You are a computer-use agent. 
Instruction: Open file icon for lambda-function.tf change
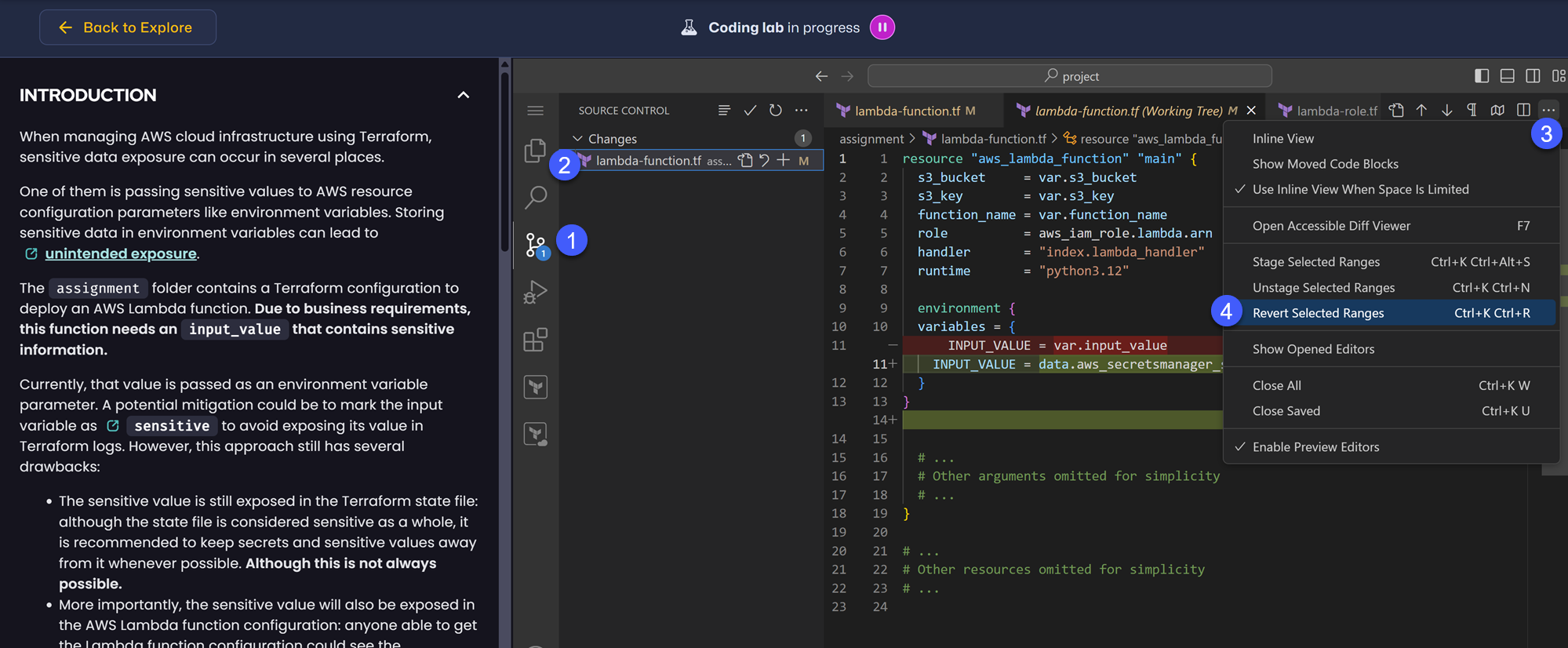(745, 160)
